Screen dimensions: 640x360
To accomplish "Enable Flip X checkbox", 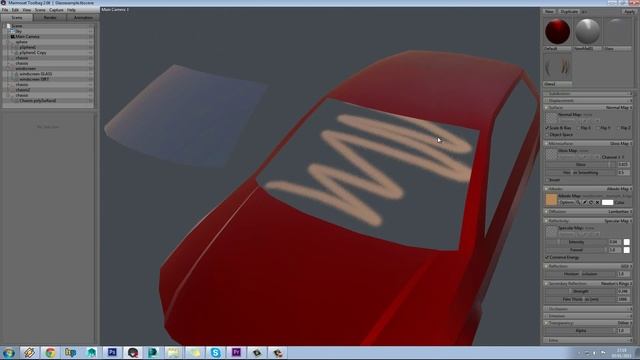I will coord(578,128).
